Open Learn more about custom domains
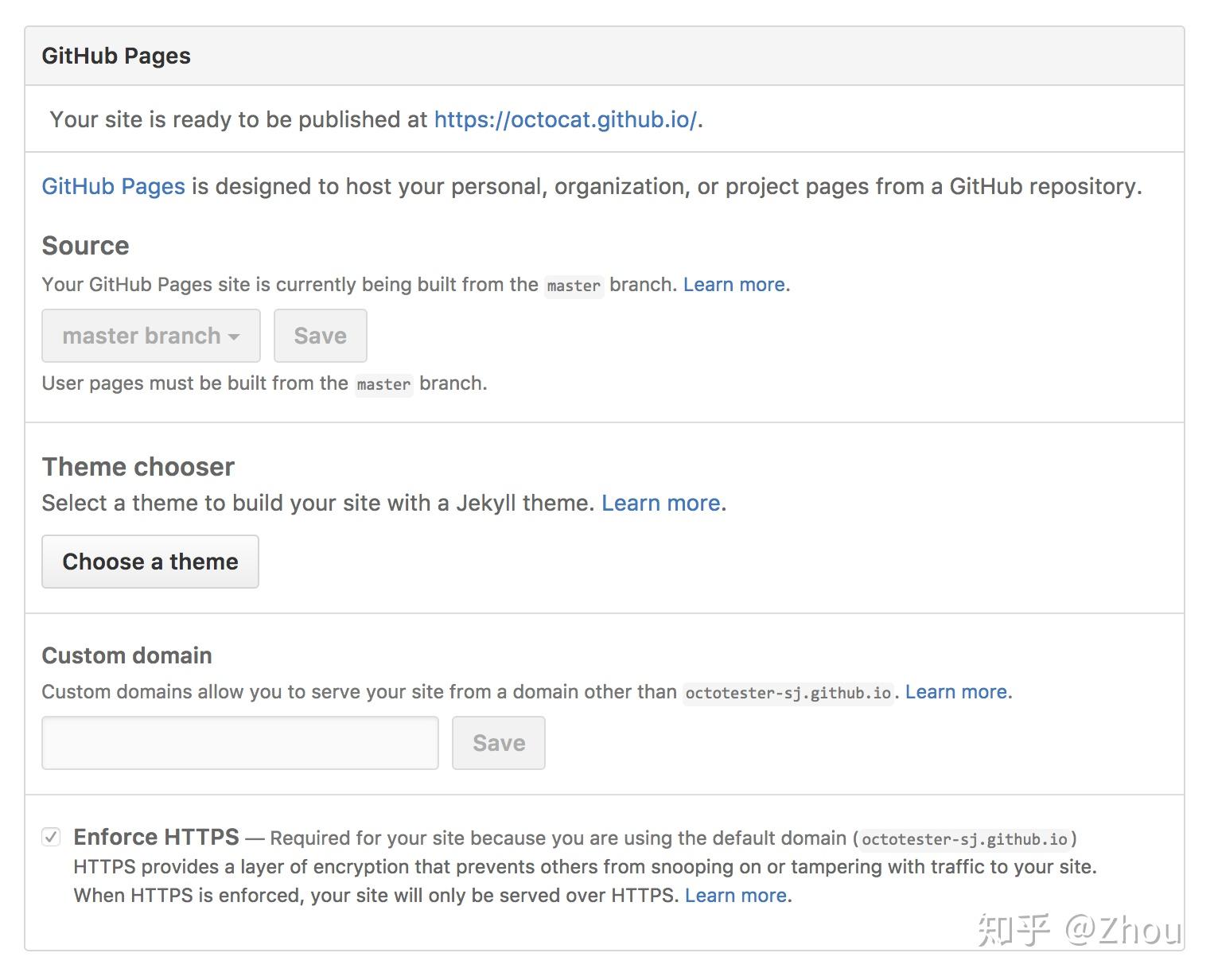 pyautogui.click(x=955, y=691)
